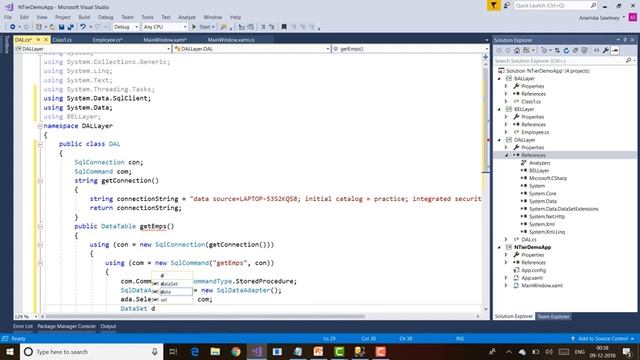
Task: Open PowerPoint from taskbar
Action: point(318,351)
